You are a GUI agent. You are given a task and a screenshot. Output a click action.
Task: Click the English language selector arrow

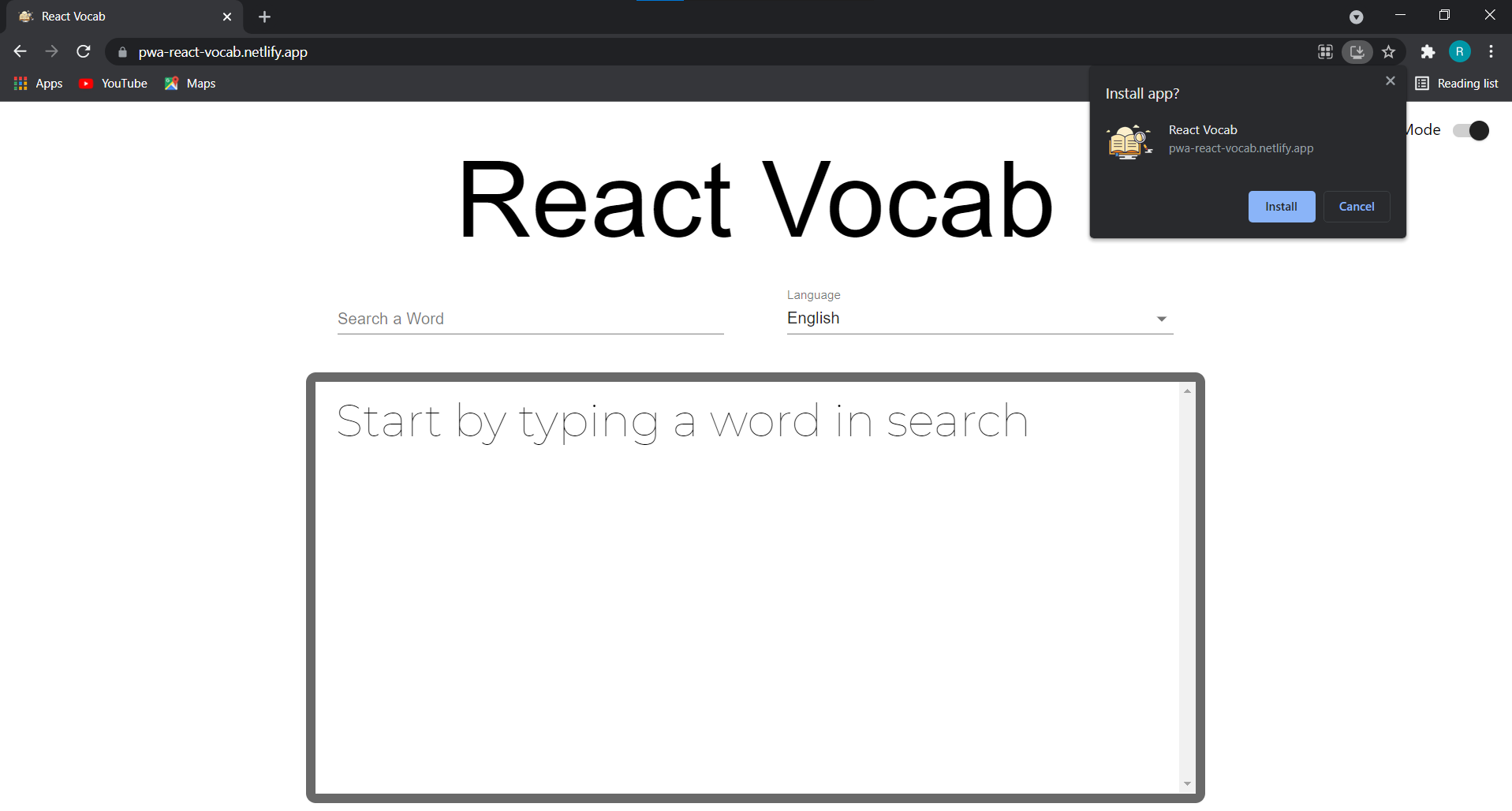pyautogui.click(x=1161, y=318)
